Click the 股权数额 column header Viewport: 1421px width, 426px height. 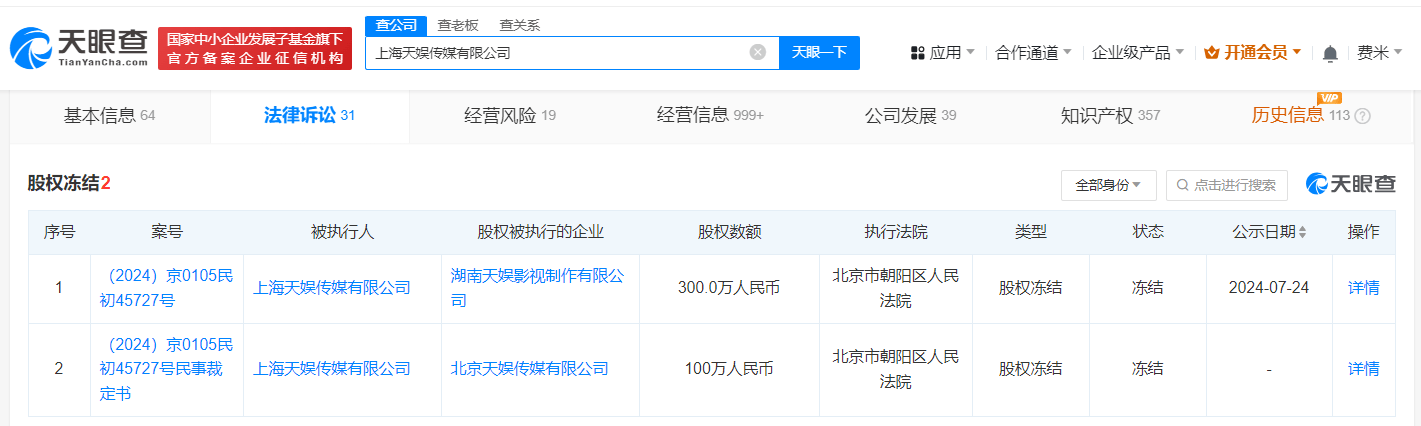coord(729,232)
